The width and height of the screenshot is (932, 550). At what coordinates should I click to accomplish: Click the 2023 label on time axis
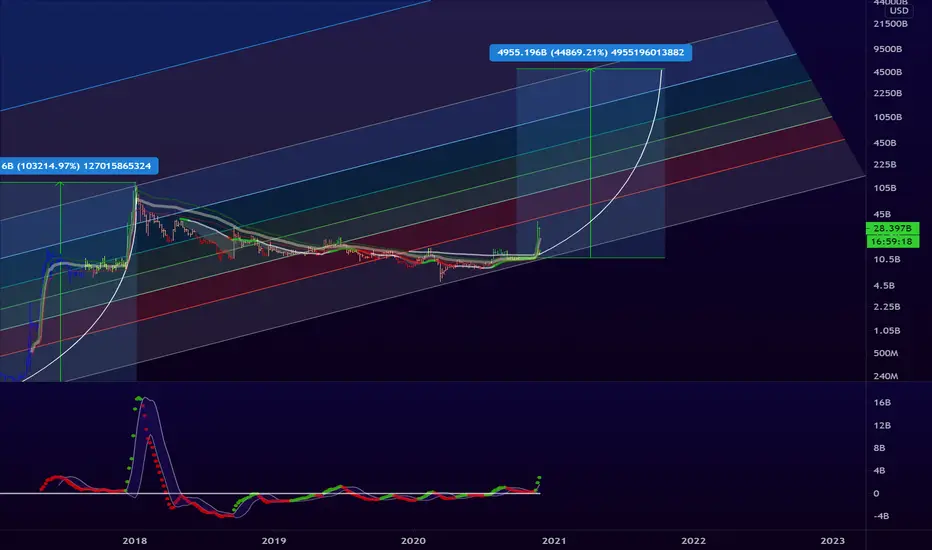[x=832, y=540]
